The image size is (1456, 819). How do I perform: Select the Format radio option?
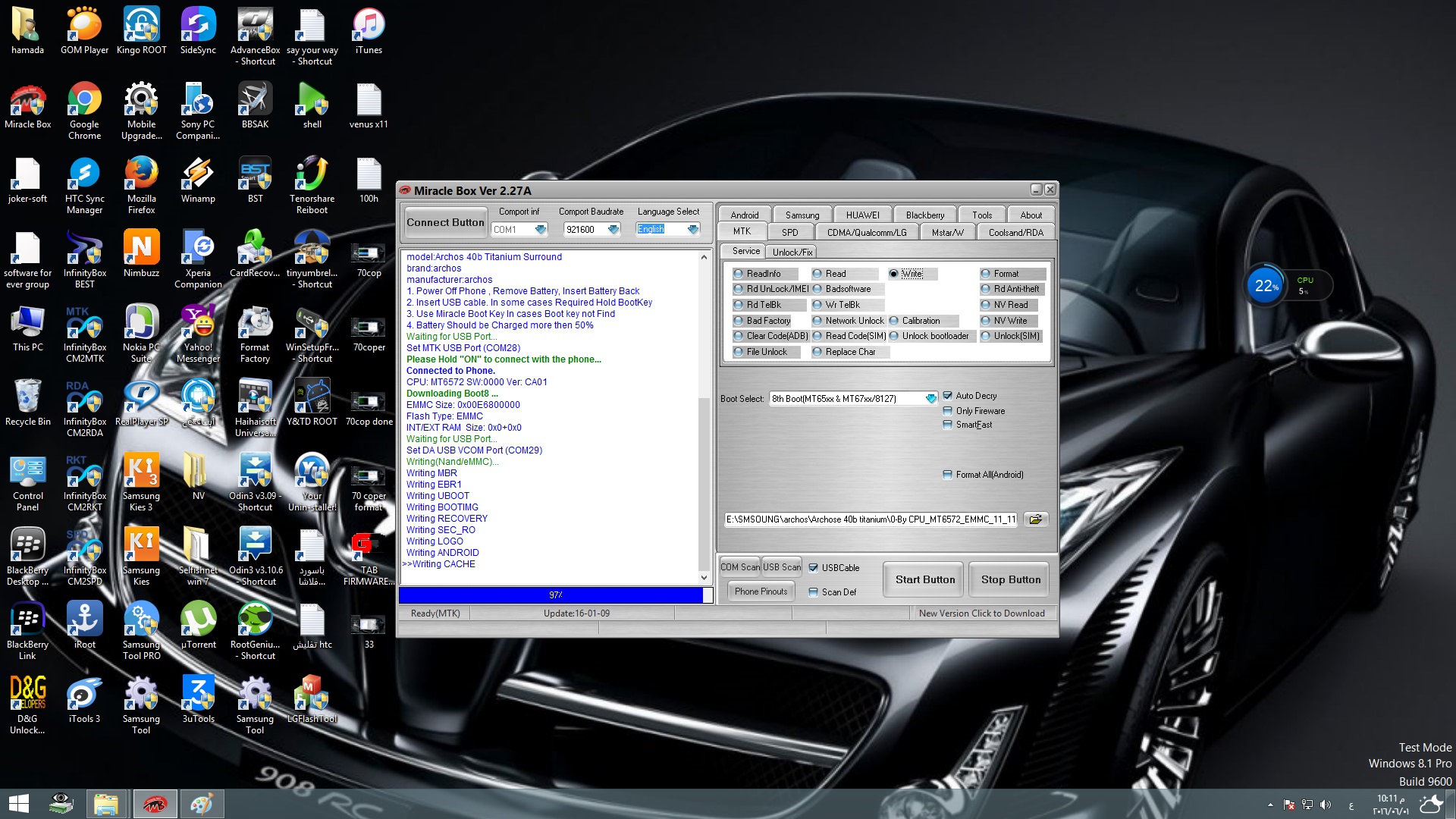(1012, 274)
